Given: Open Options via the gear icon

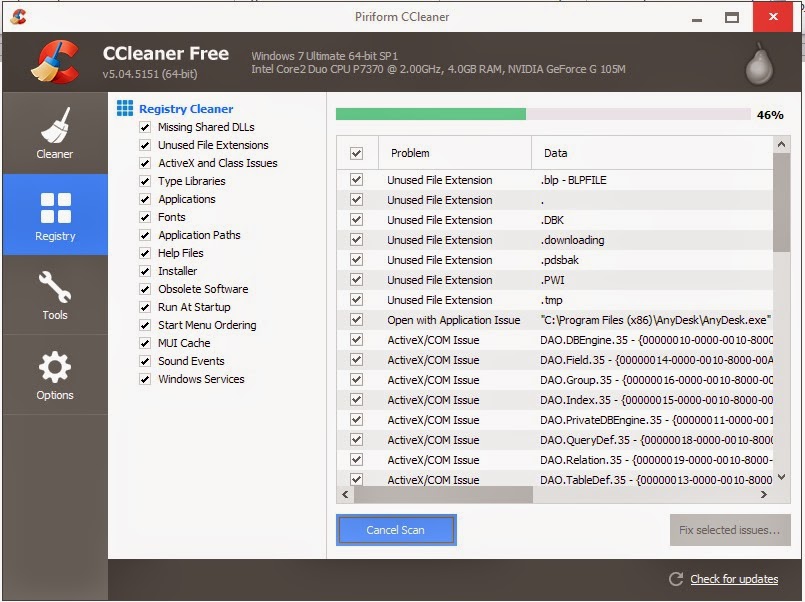Looking at the screenshot, I should [55, 366].
